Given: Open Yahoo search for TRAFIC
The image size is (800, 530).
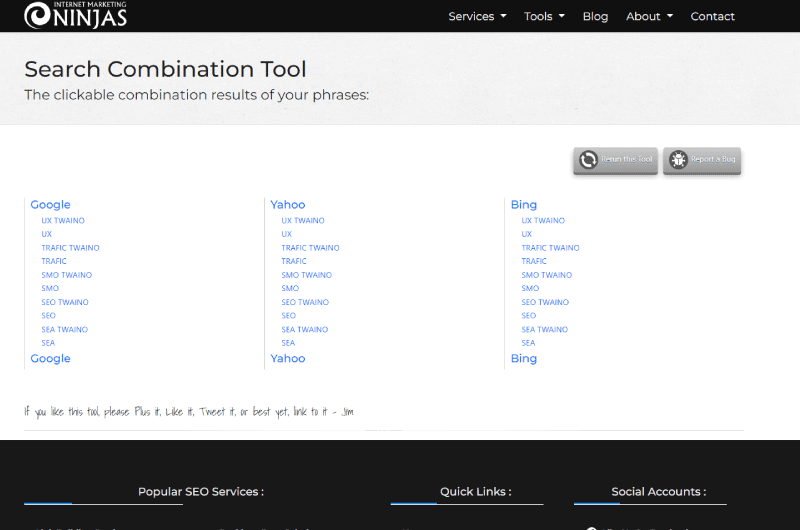Looking at the screenshot, I should tap(294, 261).
